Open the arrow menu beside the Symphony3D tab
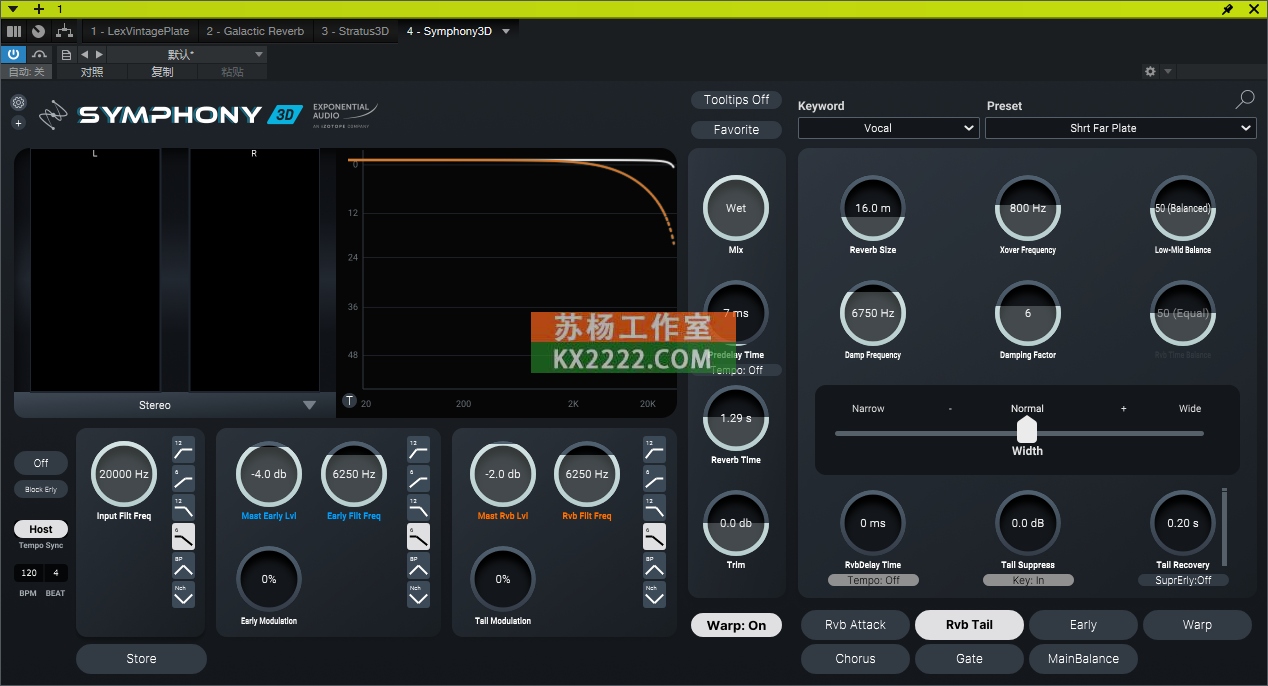The image size is (1268, 686). click(506, 31)
